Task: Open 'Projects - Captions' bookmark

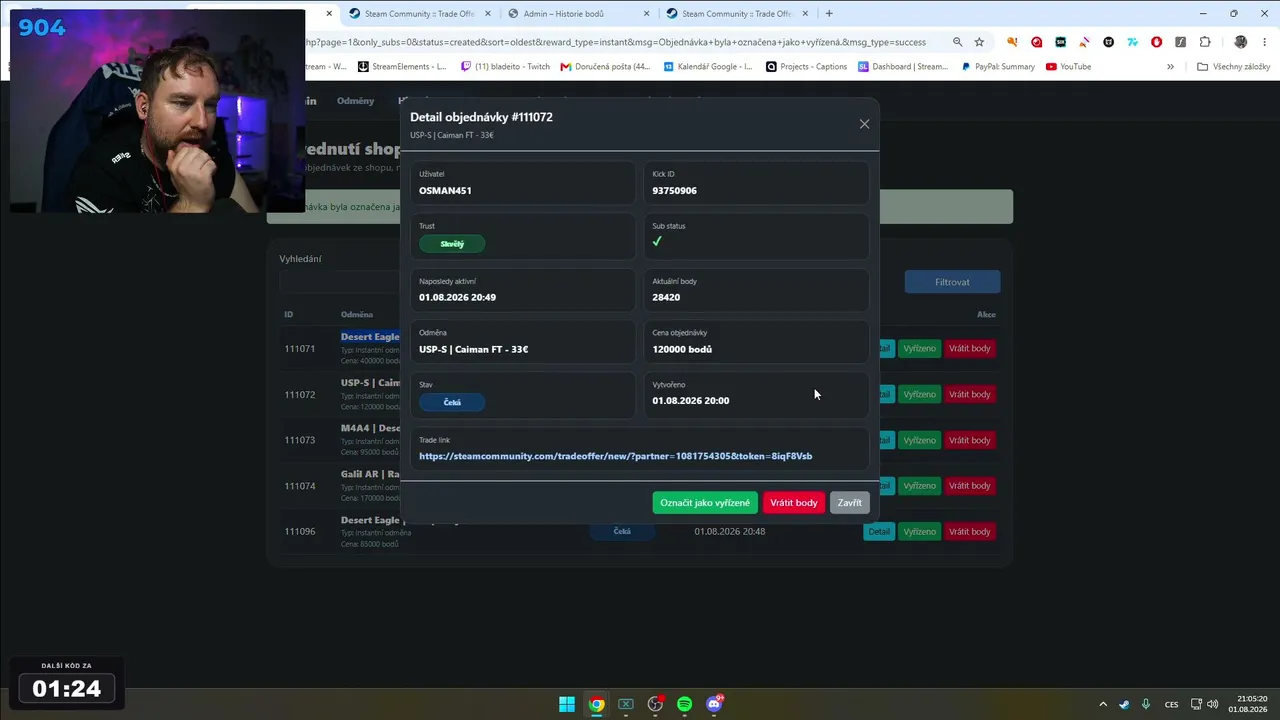Action: point(806,67)
